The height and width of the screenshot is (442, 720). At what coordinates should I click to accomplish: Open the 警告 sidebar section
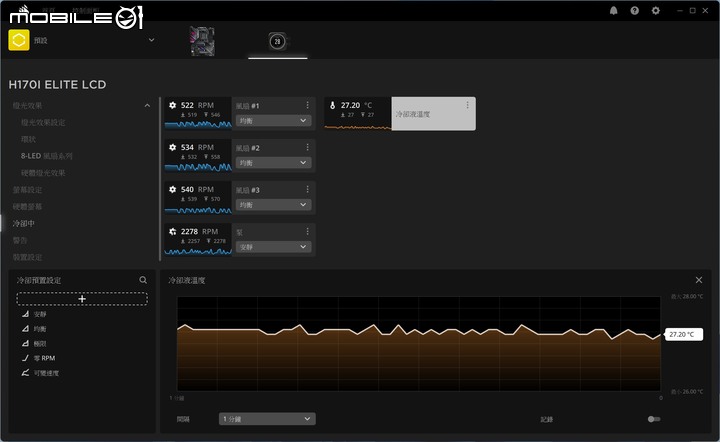[x=20, y=240]
